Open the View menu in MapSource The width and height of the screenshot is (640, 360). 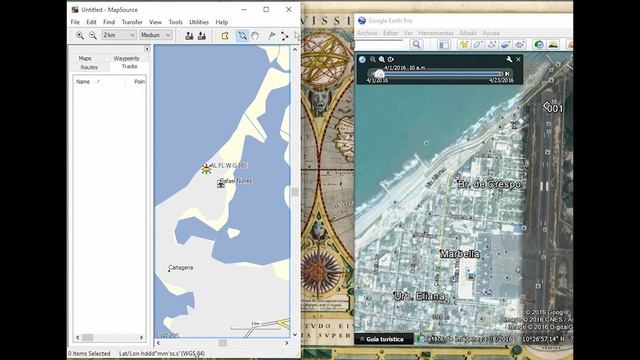pyautogui.click(x=155, y=22)
